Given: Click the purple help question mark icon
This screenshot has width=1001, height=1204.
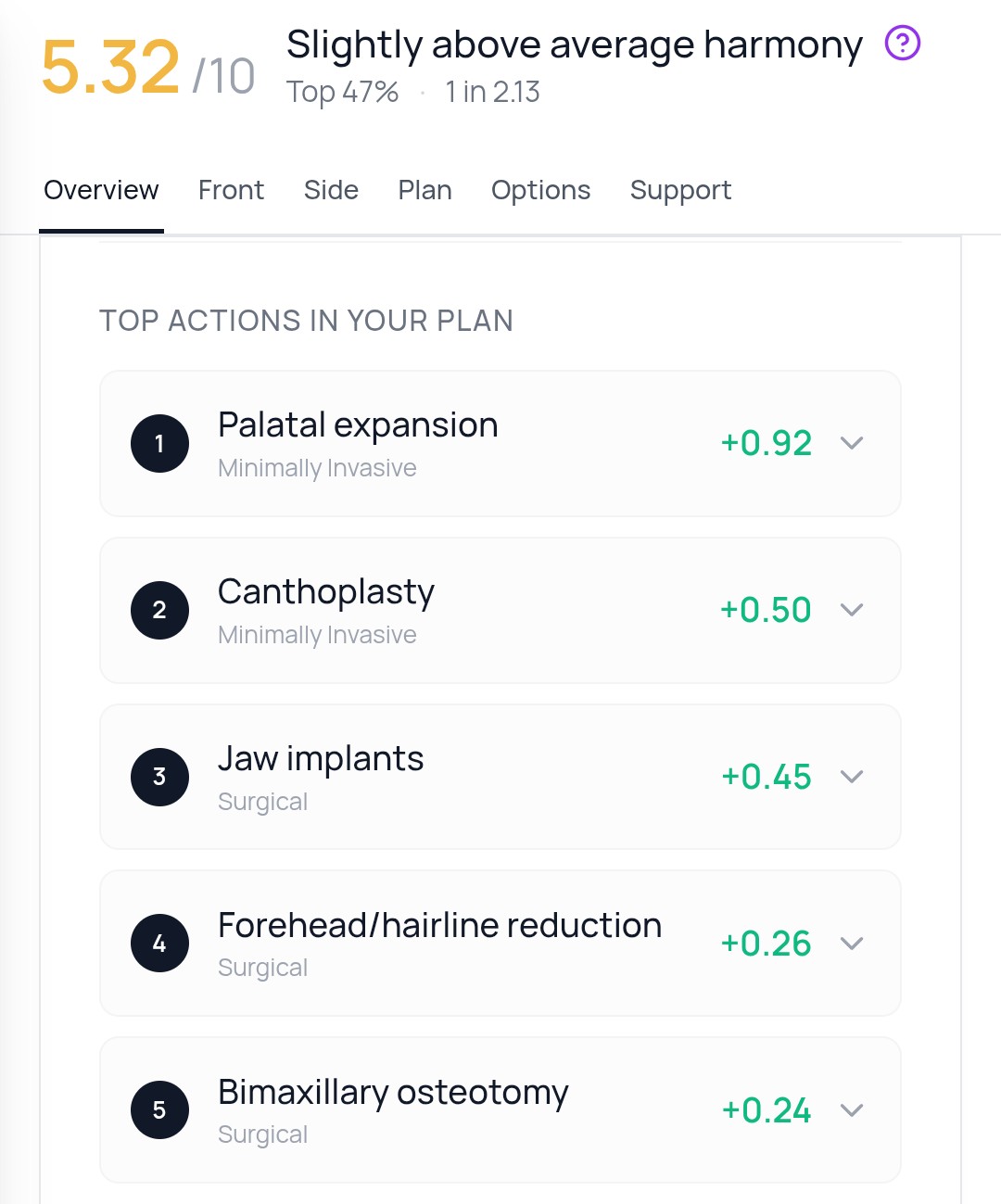Looking at the screenshot, I should point(902,43).
